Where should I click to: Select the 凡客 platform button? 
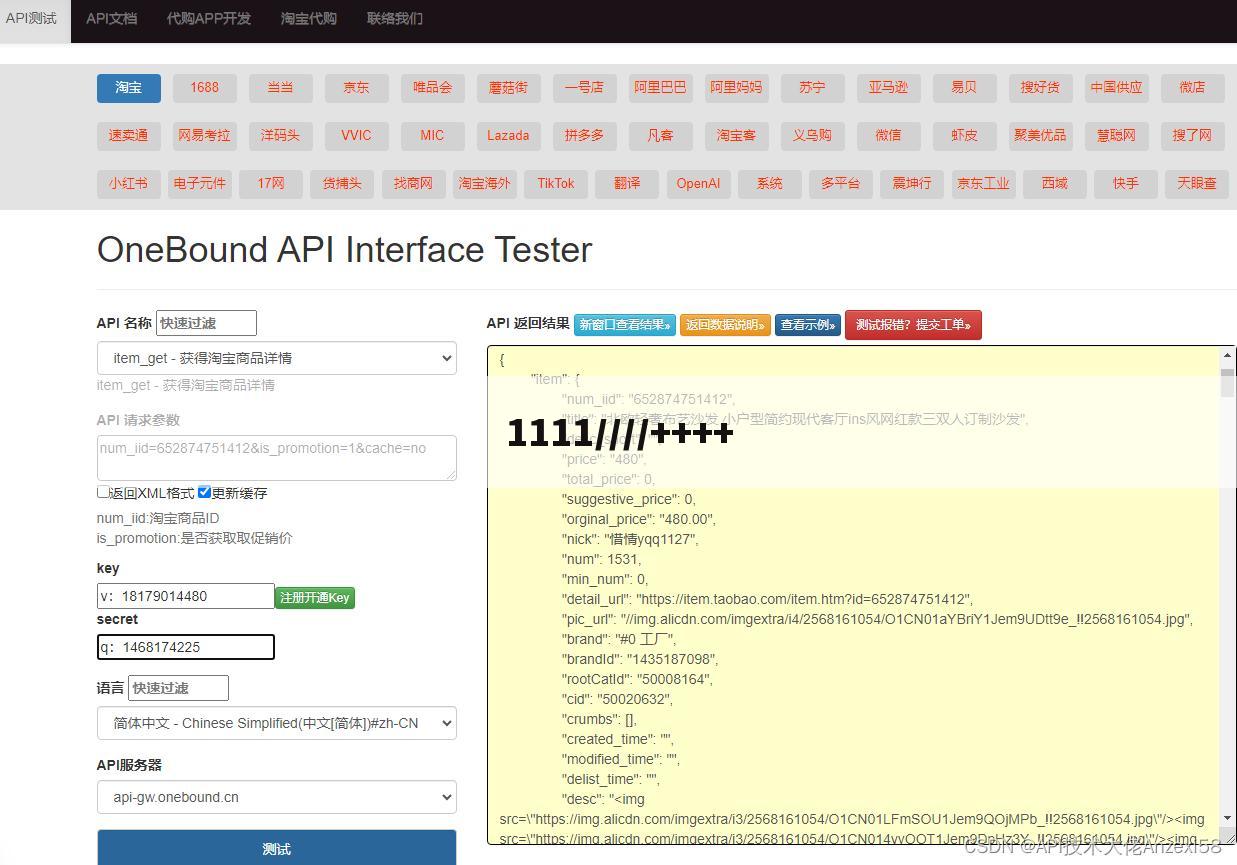click(x=661, y=135)
